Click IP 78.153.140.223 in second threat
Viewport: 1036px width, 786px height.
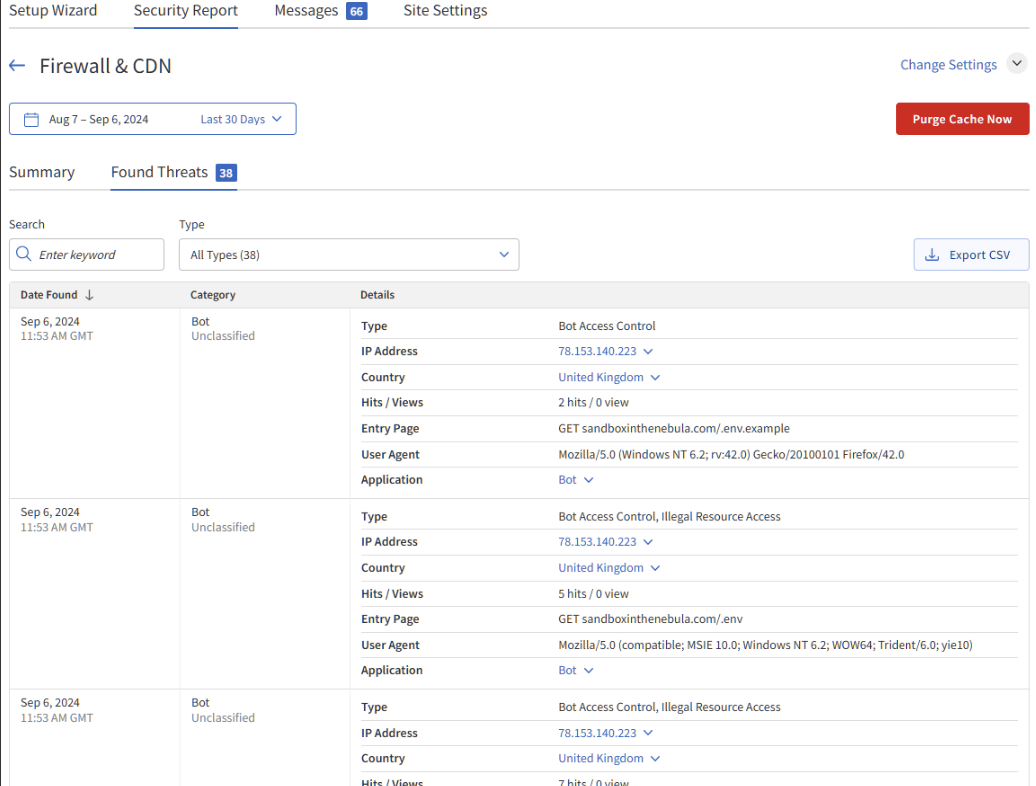[597, 542]
